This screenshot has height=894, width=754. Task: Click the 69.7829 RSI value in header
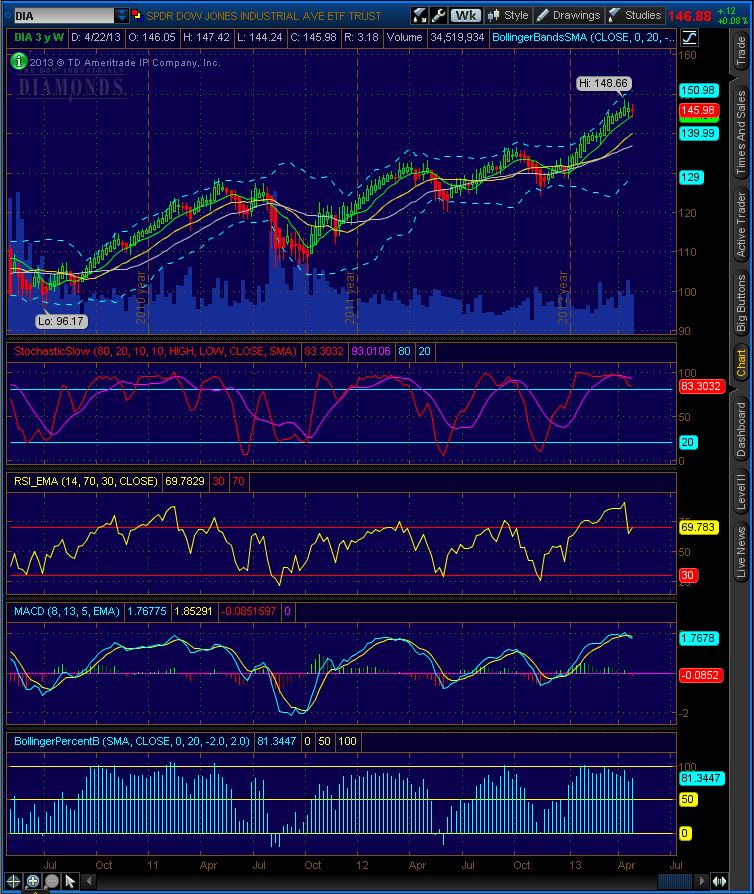185,481
